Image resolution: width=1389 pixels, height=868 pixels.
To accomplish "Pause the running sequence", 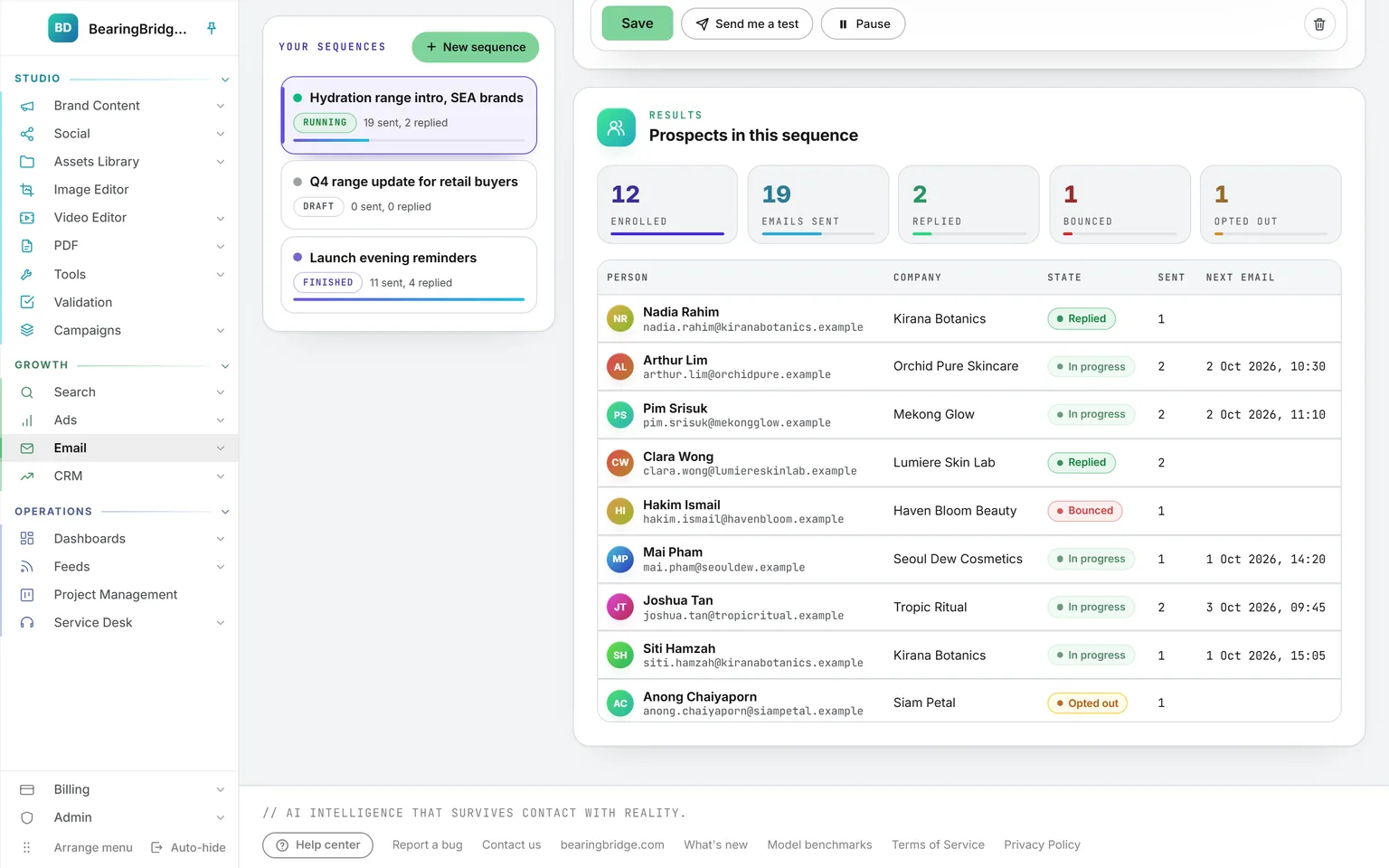I will (x=863, y=24).
